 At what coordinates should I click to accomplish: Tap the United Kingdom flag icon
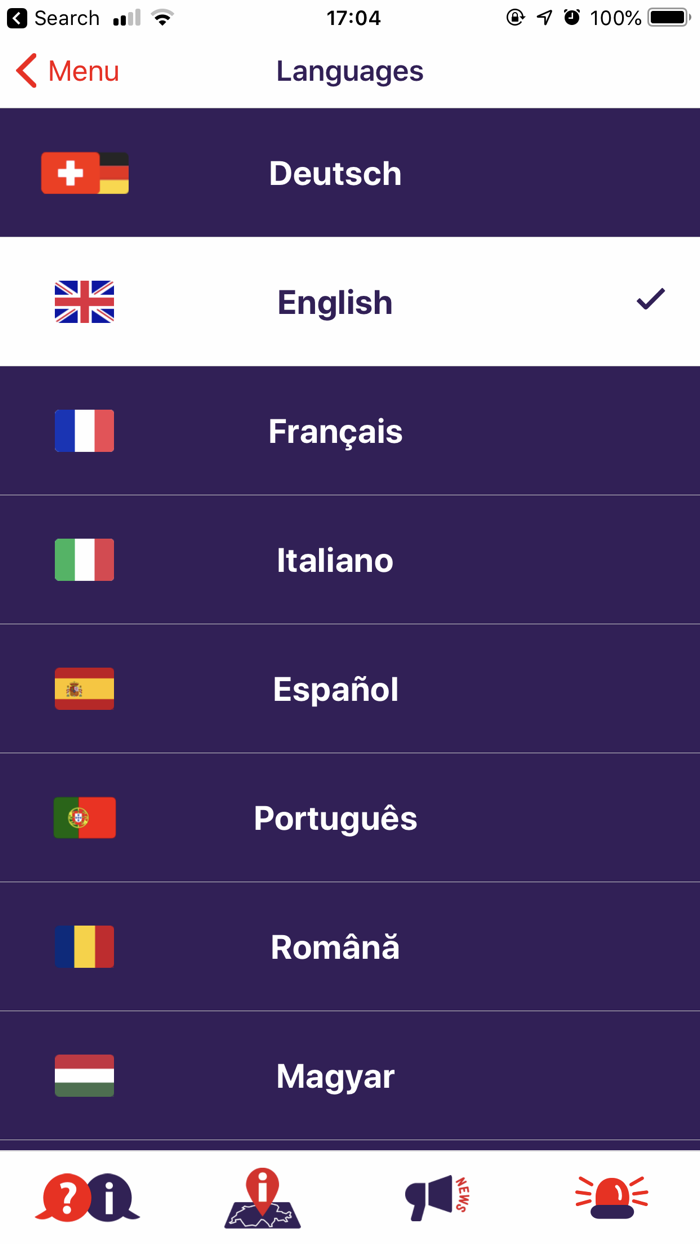tap(84, 302)
